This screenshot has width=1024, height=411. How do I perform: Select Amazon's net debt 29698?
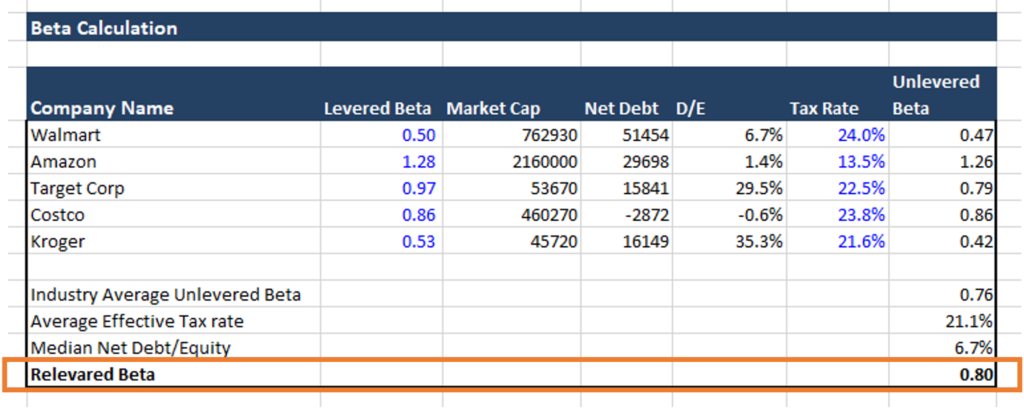(626, 162)
